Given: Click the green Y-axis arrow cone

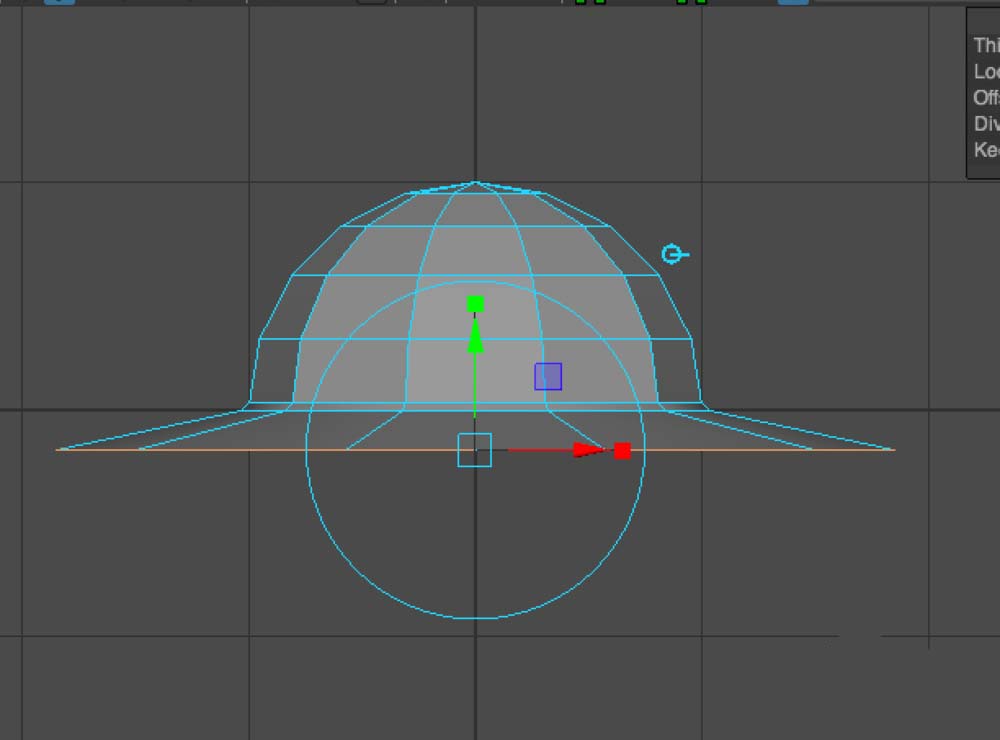Looking at the screenshot, I should 475,337.
